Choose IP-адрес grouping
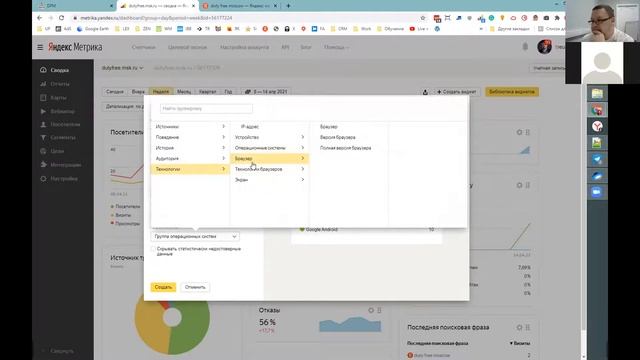 pos(250,127)
